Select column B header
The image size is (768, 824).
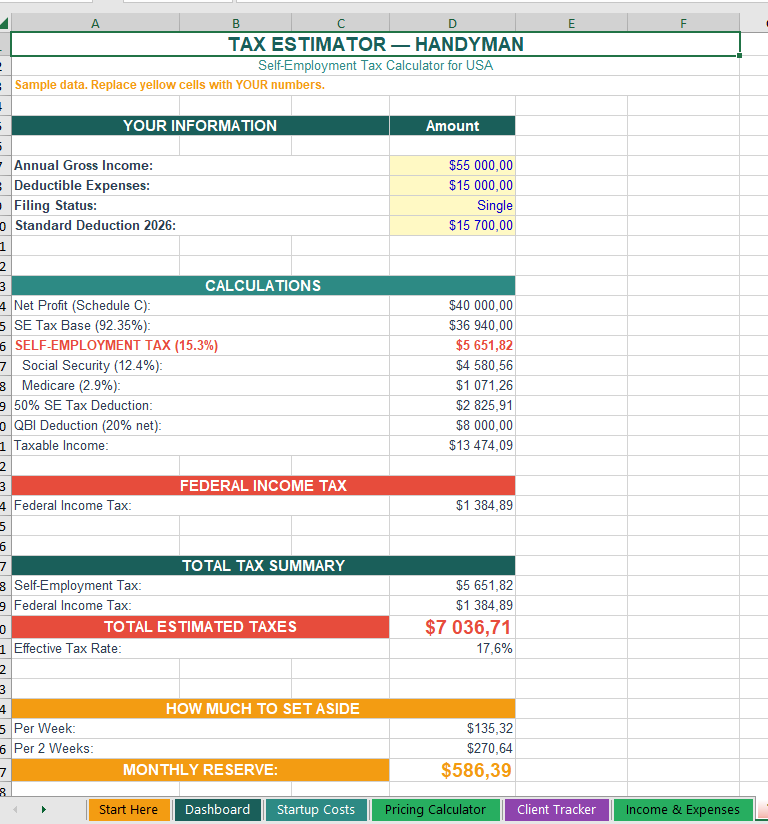[x=235, y=24]
